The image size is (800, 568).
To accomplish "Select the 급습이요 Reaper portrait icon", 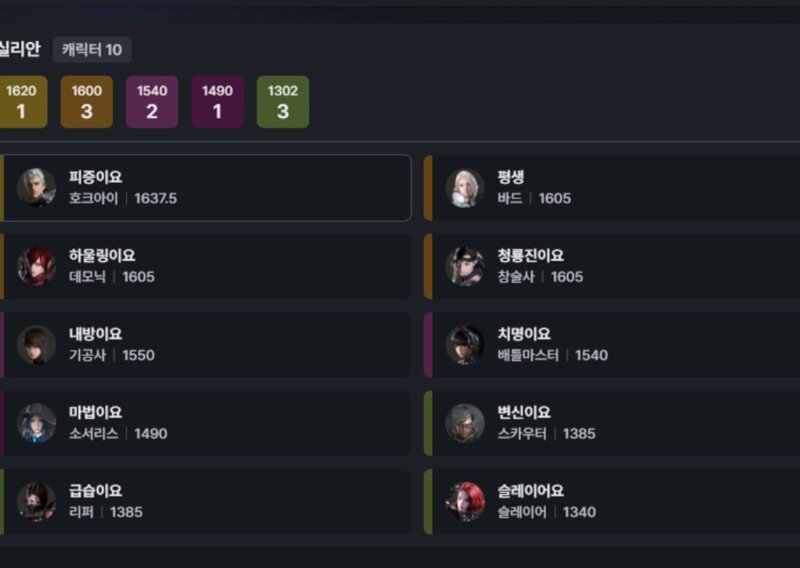I will [36, 502].
